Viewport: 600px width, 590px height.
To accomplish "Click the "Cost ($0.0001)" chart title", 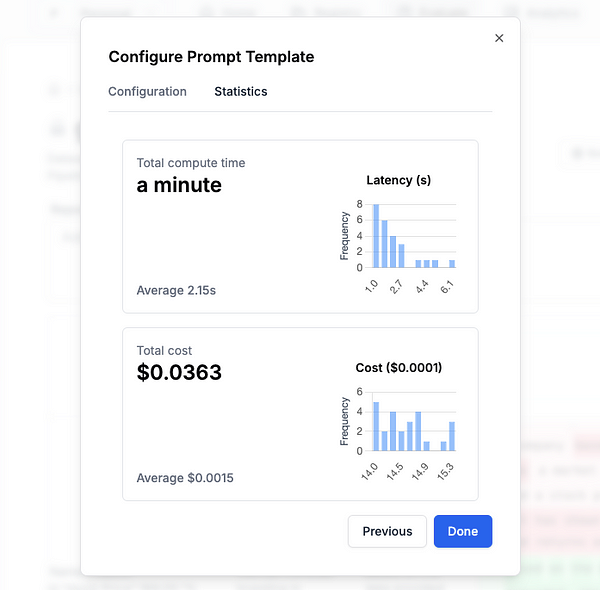I will [x=399, y=367].
